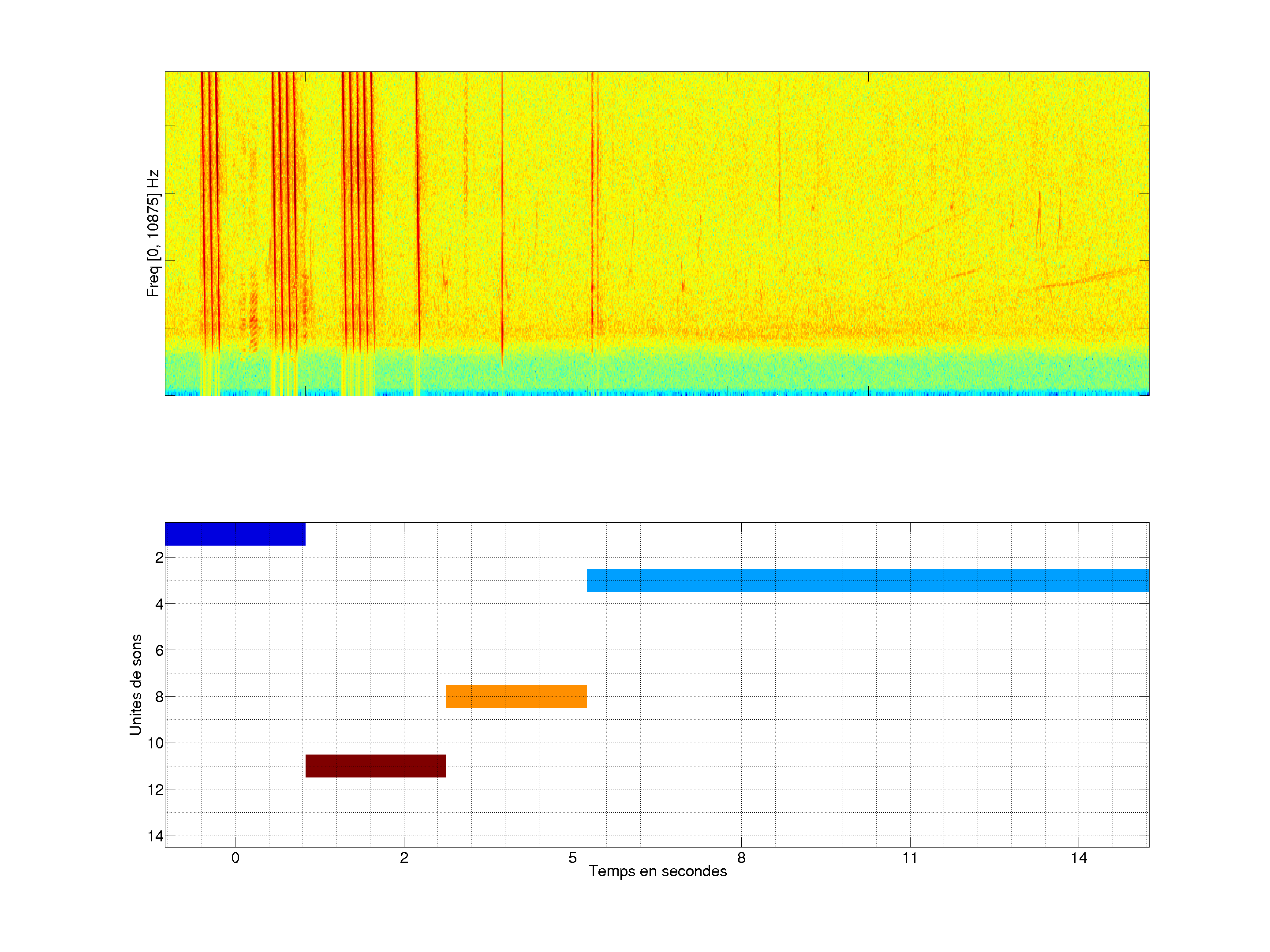
Task: Click x-axis tick label 5
Action: tap(572, 858)
